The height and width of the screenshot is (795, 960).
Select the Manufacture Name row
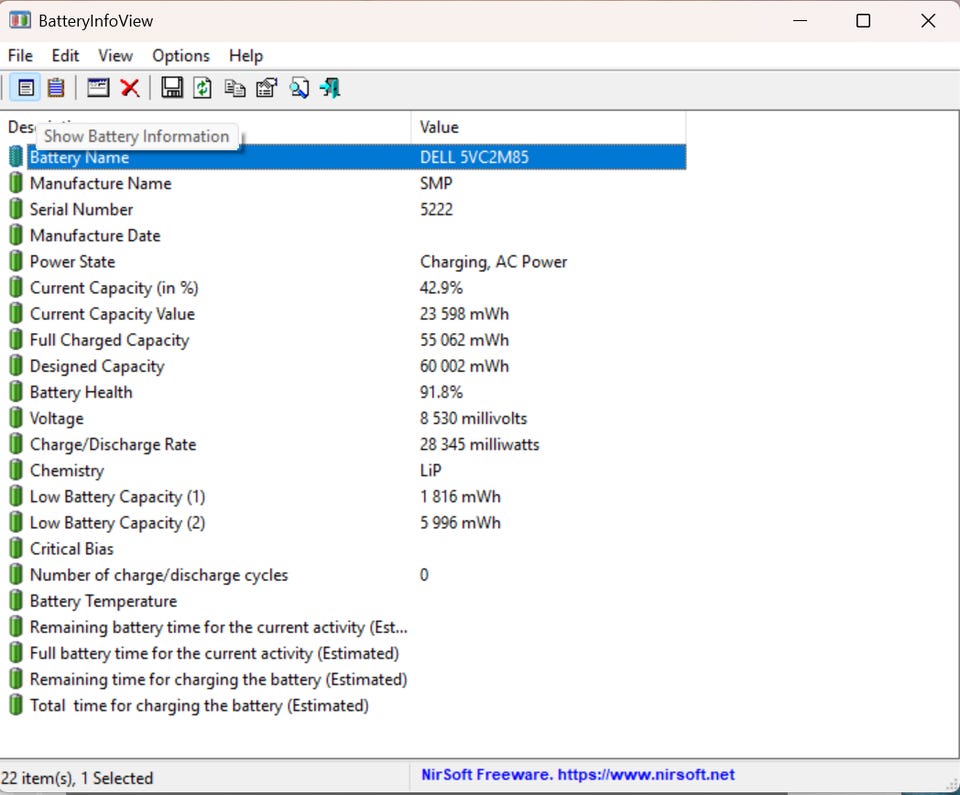coord(347,183)
